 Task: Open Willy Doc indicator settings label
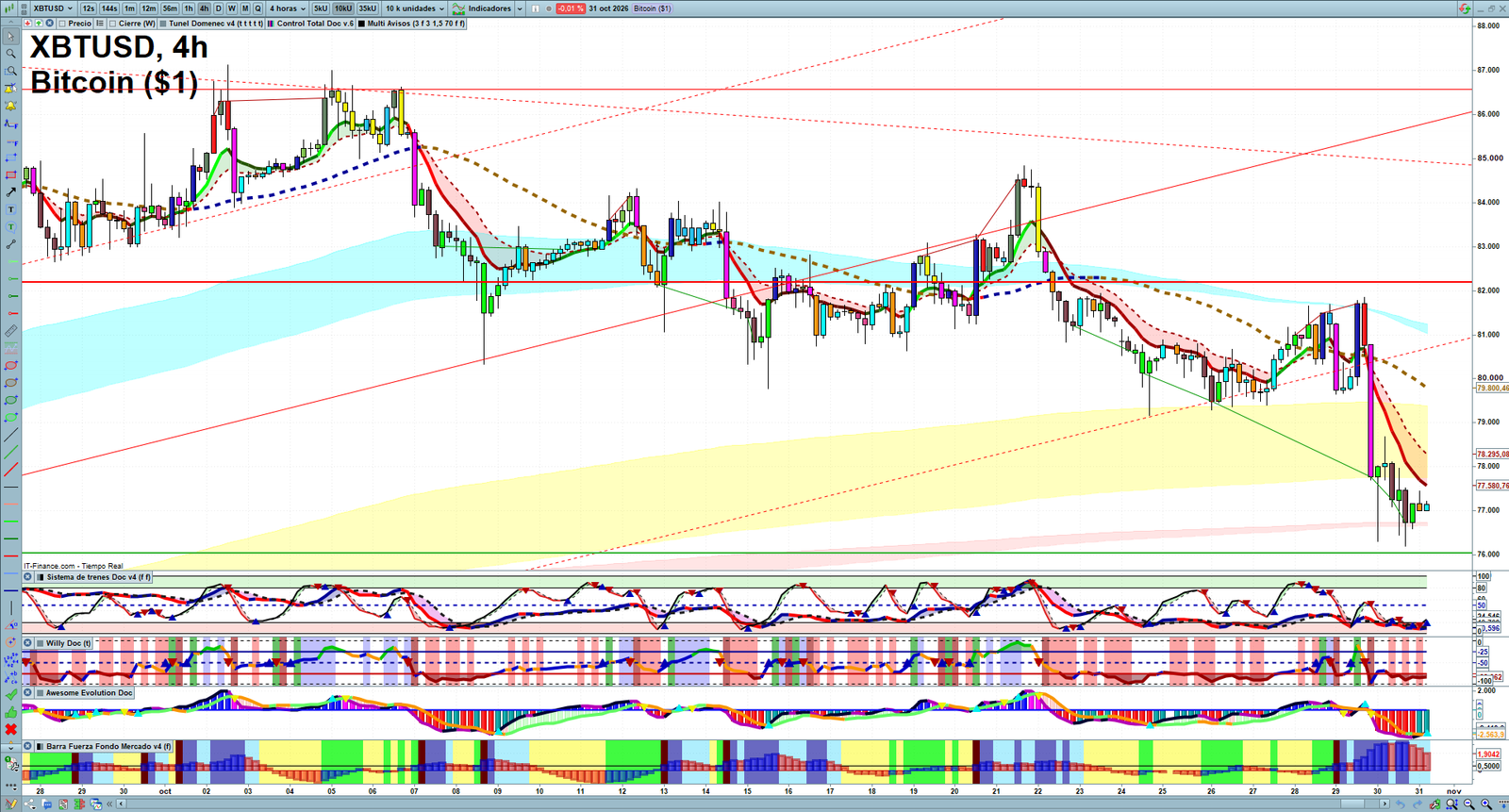pyautogui.click(x=69, y=643)
